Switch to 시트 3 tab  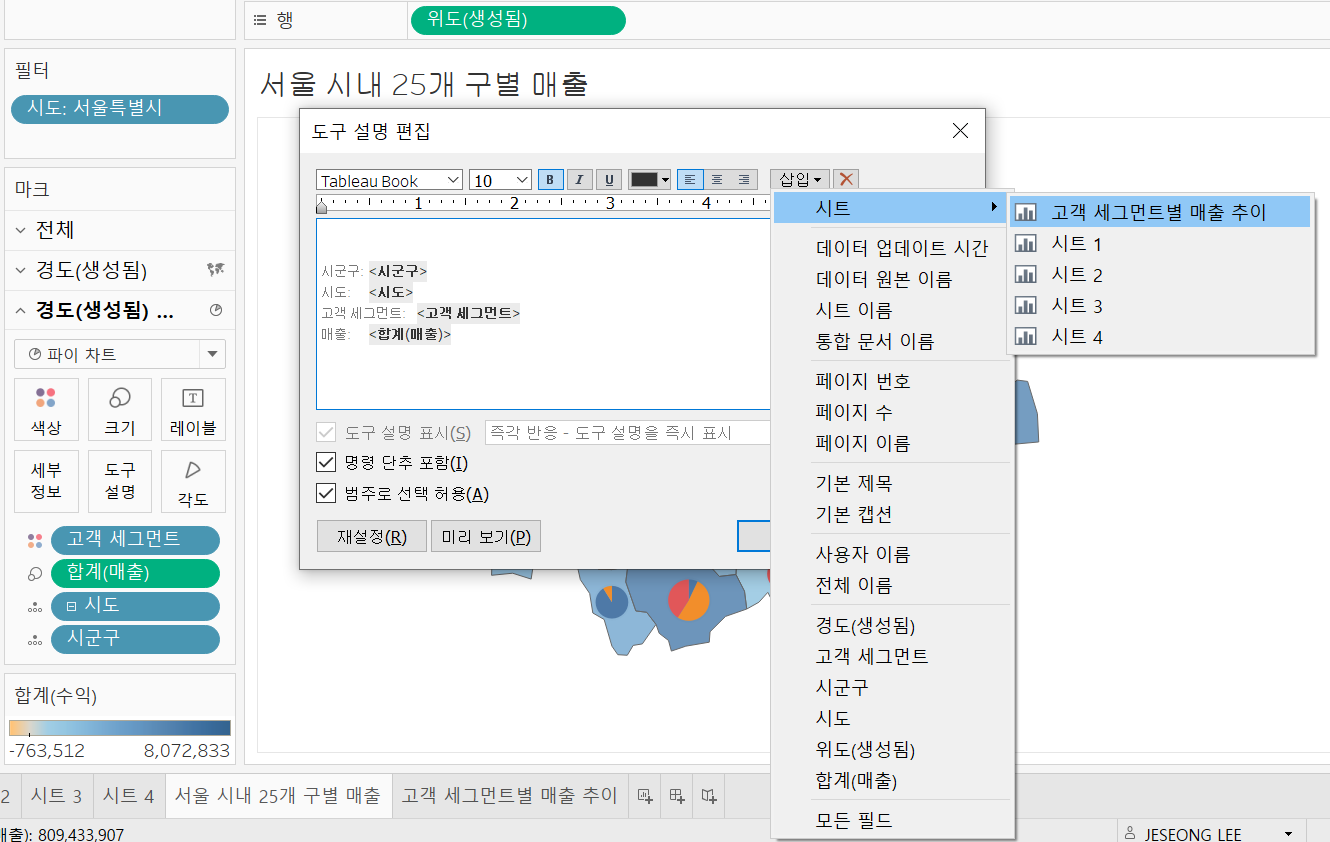pyautogui.click(x=56, y=796)
